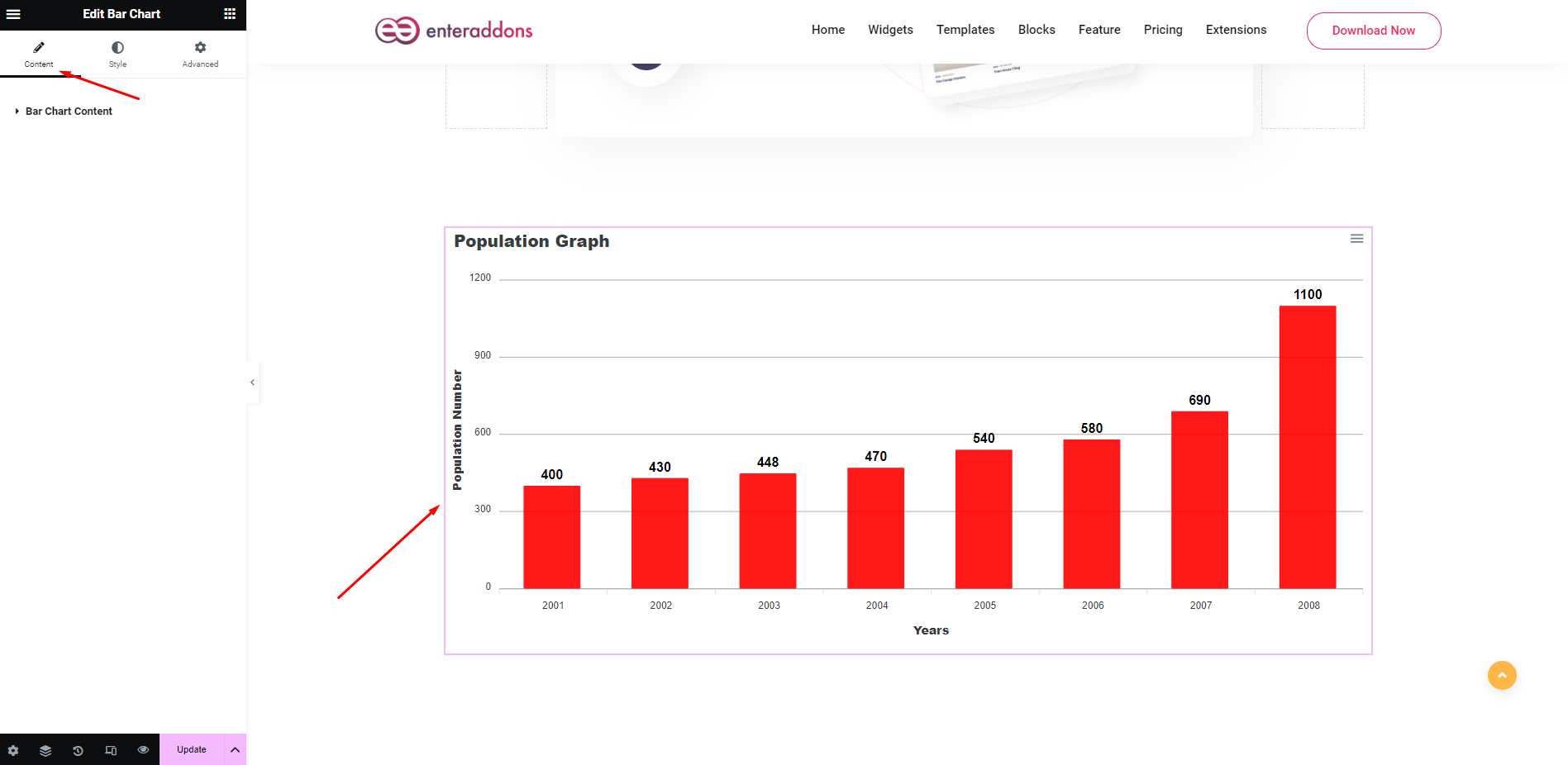Image resolution: width=1568 pixels, height=765 pixels.
Task: Open page Settings via the gear icon
Action: [12, 749]
